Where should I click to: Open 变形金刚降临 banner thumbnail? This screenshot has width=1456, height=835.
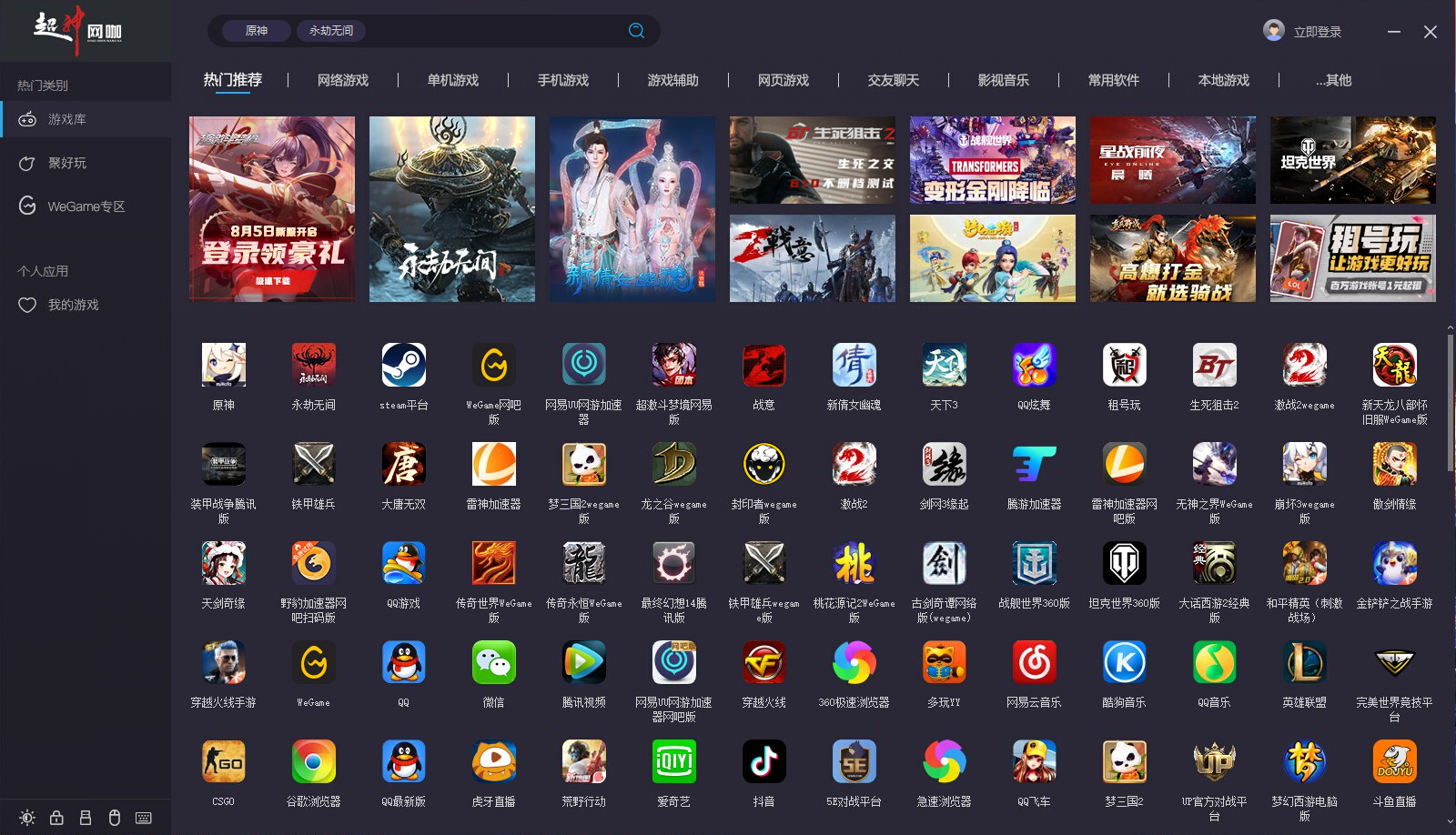993,160
